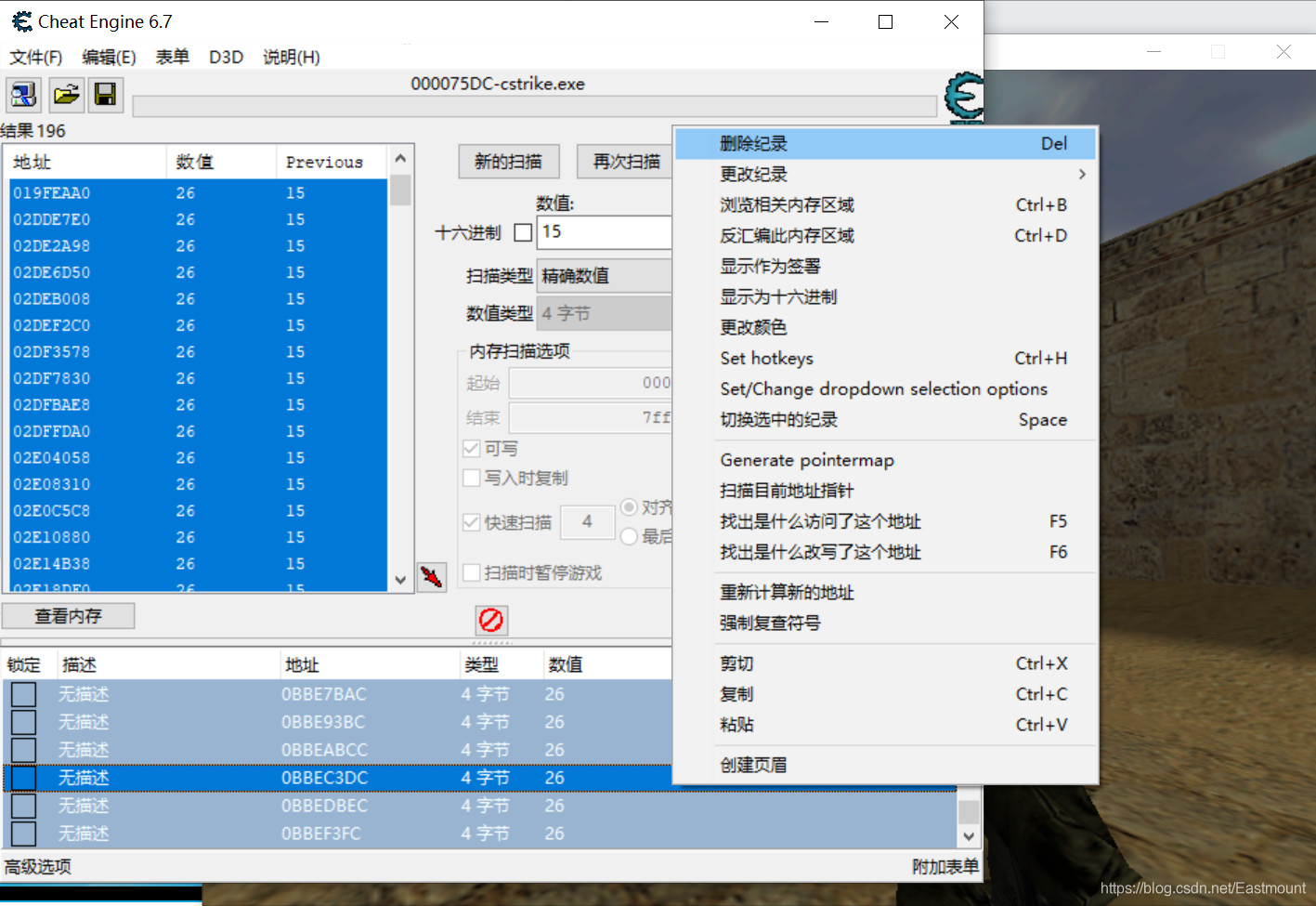Click 附加表单 at bottom right
Viewport: 1316px width, 906px height.
pyautogui.click(x=945, y=867)
